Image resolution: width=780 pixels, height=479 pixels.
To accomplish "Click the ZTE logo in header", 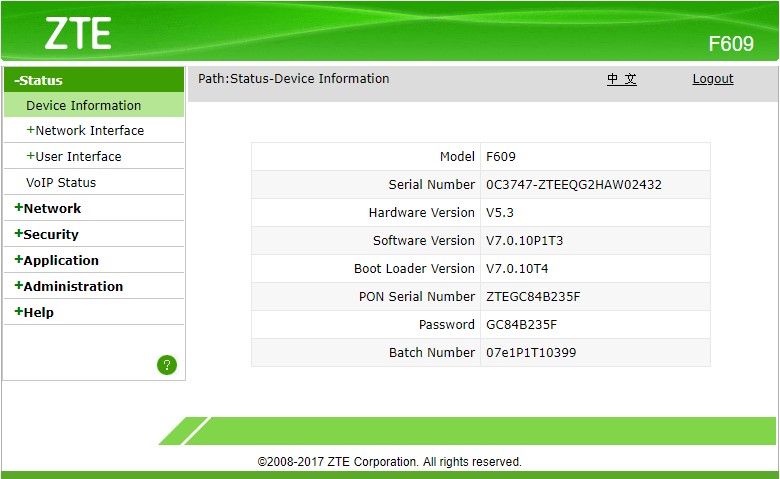I will coord(78,34).
